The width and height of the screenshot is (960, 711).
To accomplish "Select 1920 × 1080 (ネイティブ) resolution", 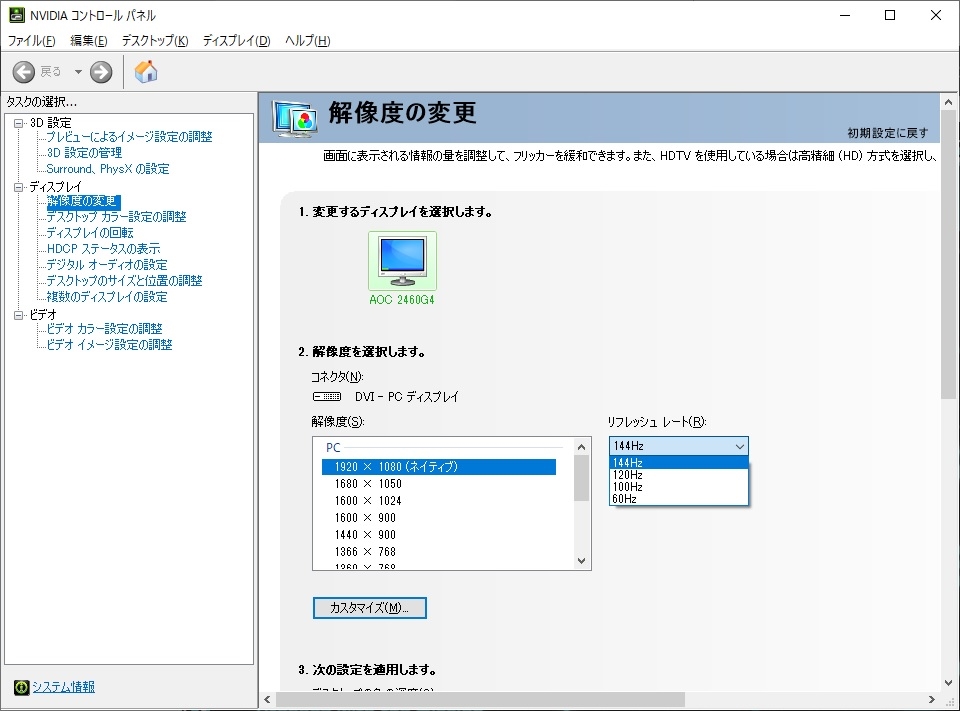I will coord(439,467).
